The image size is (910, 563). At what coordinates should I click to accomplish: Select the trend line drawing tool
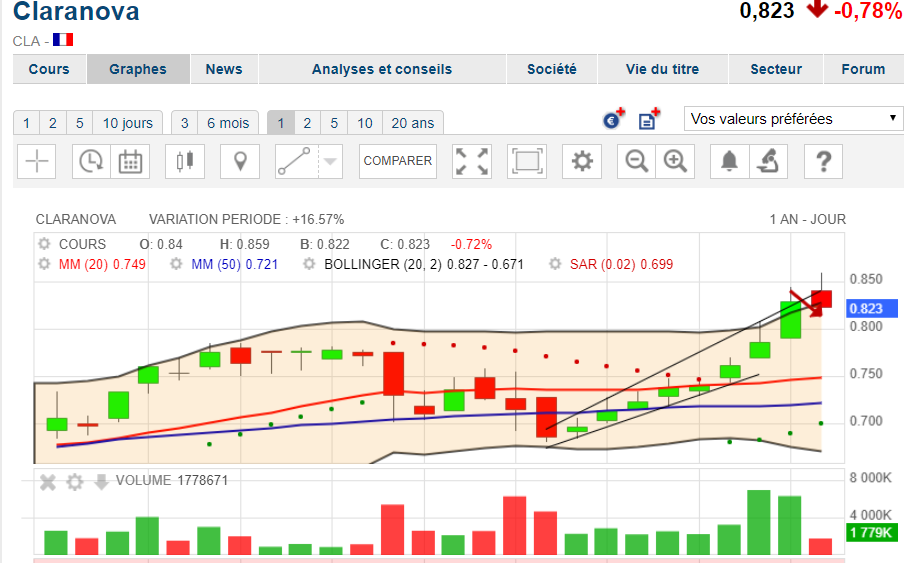(x=297, y=161)
